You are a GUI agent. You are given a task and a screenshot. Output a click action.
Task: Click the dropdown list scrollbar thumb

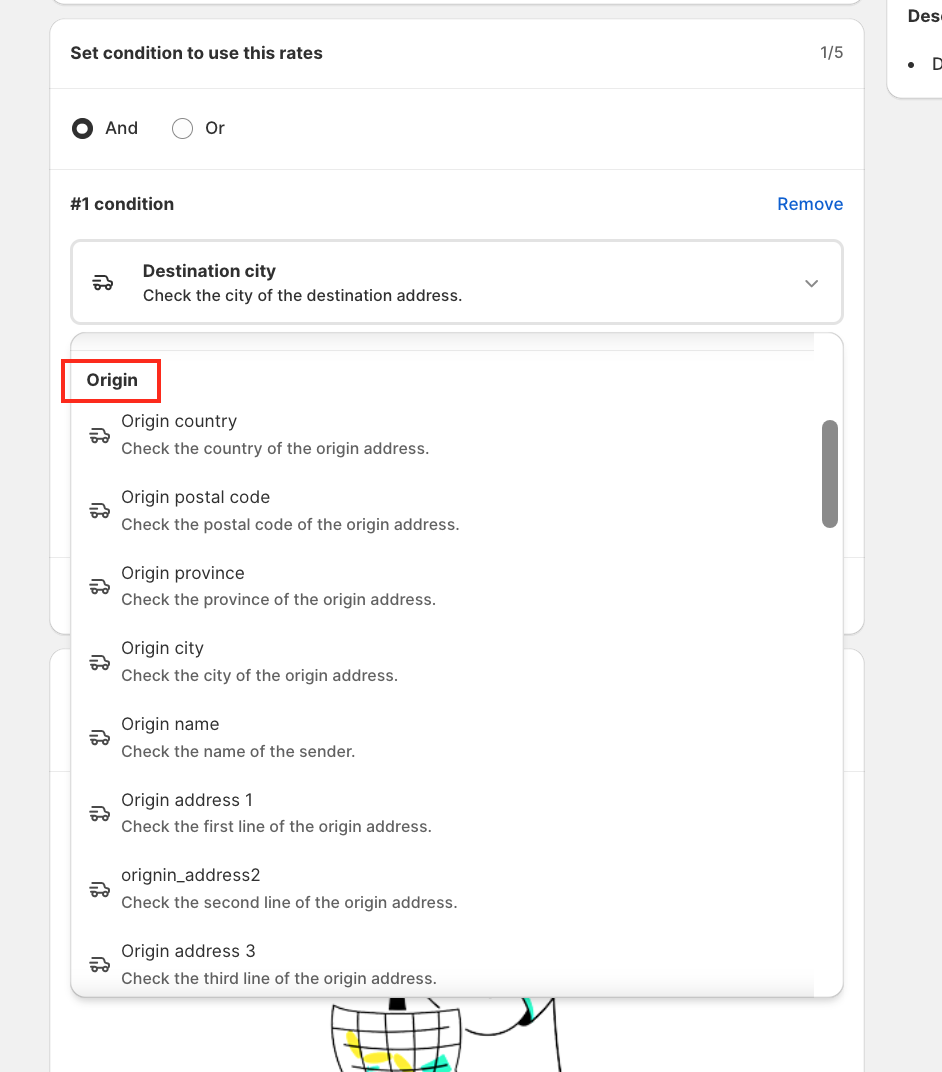(829, 473)
